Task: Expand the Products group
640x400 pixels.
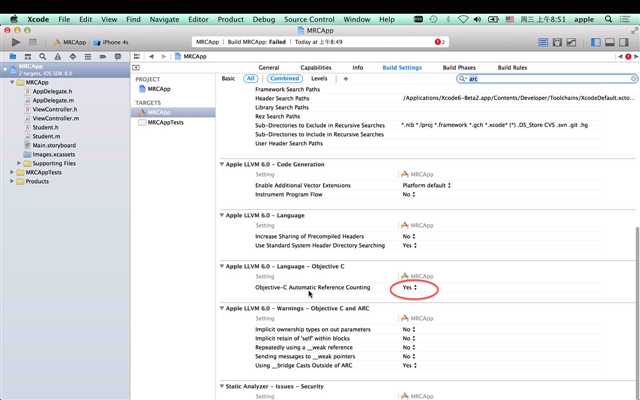Action: tap(12, 181)
